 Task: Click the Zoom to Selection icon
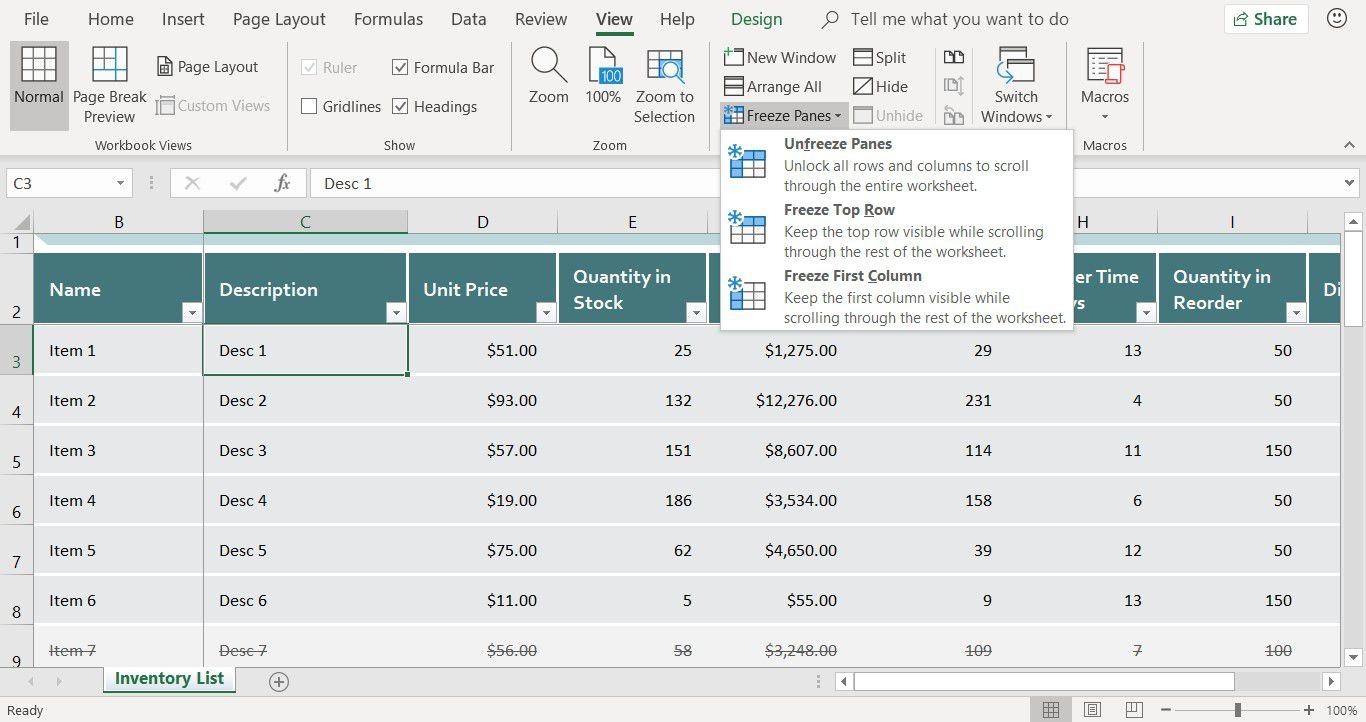[x=664, y=66]
